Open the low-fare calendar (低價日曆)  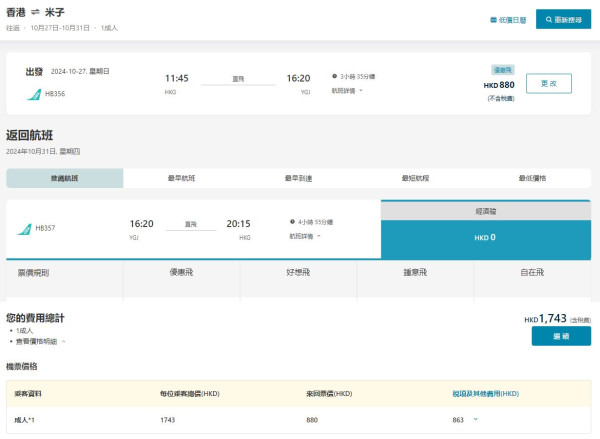tap(508, 19)
